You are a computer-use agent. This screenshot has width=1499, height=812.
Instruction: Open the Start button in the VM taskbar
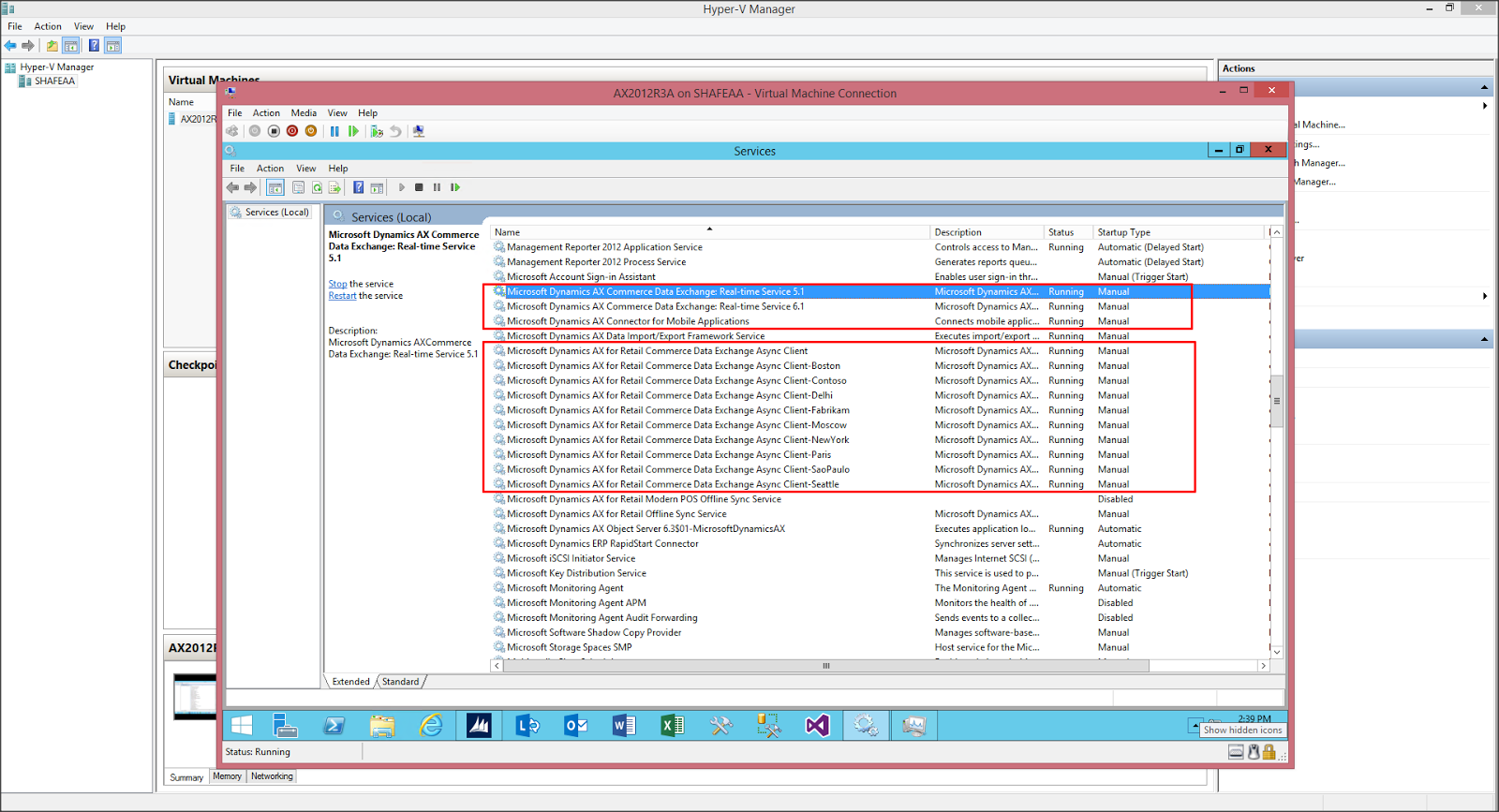(242, 725)
